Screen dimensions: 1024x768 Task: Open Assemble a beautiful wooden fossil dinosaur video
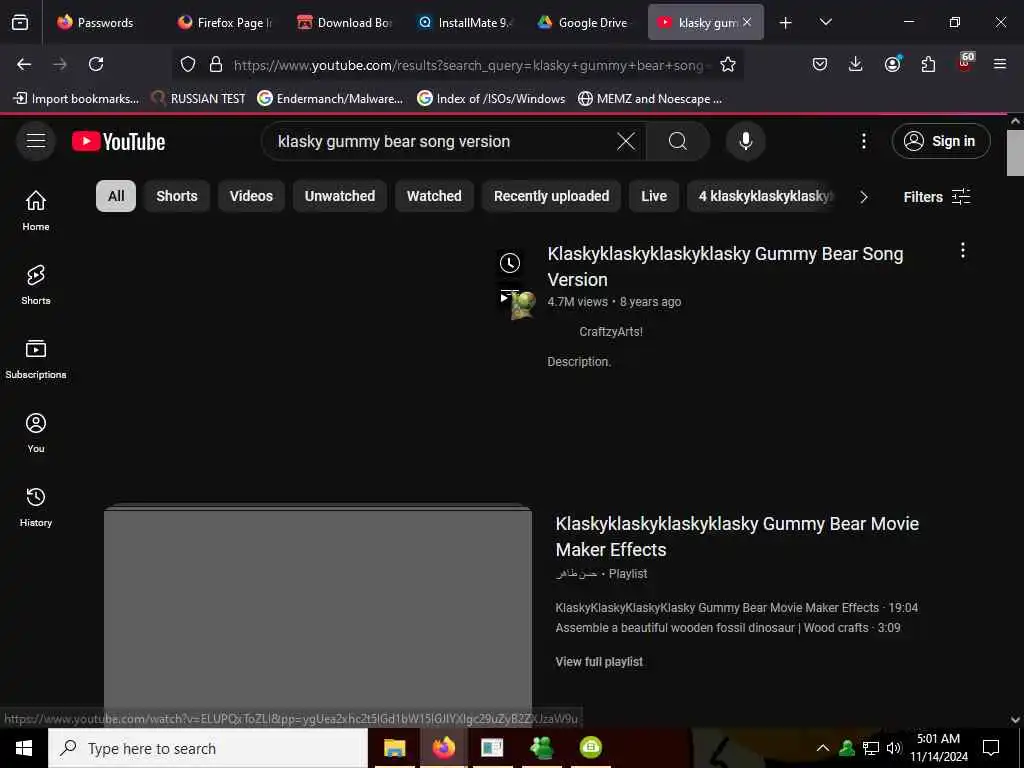(728, 628)
